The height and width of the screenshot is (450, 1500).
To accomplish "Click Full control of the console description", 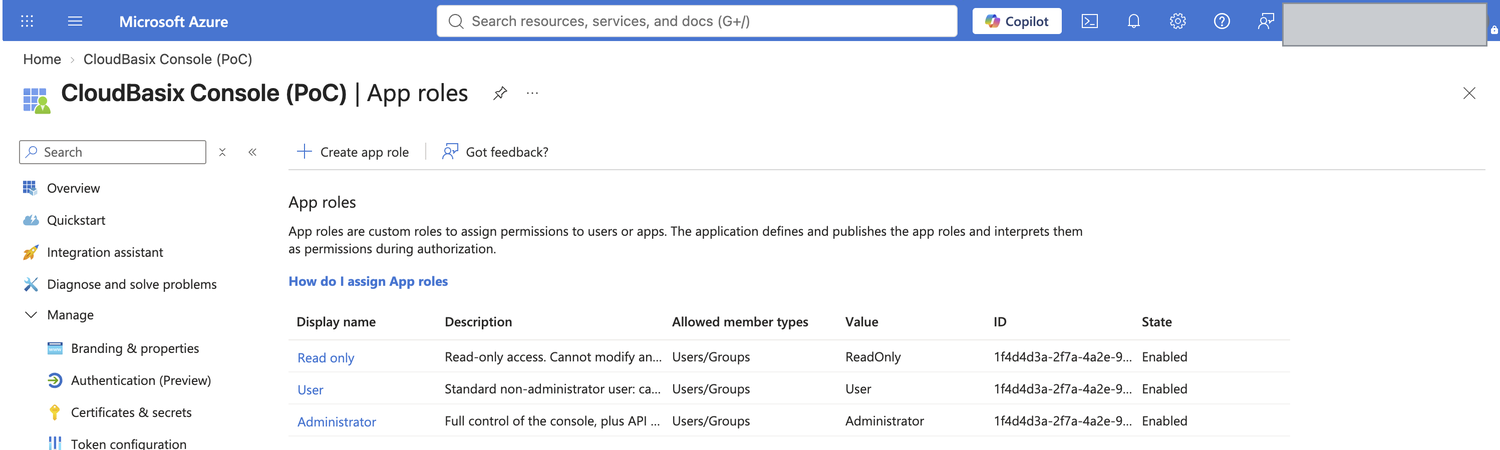I will [553, 421].
